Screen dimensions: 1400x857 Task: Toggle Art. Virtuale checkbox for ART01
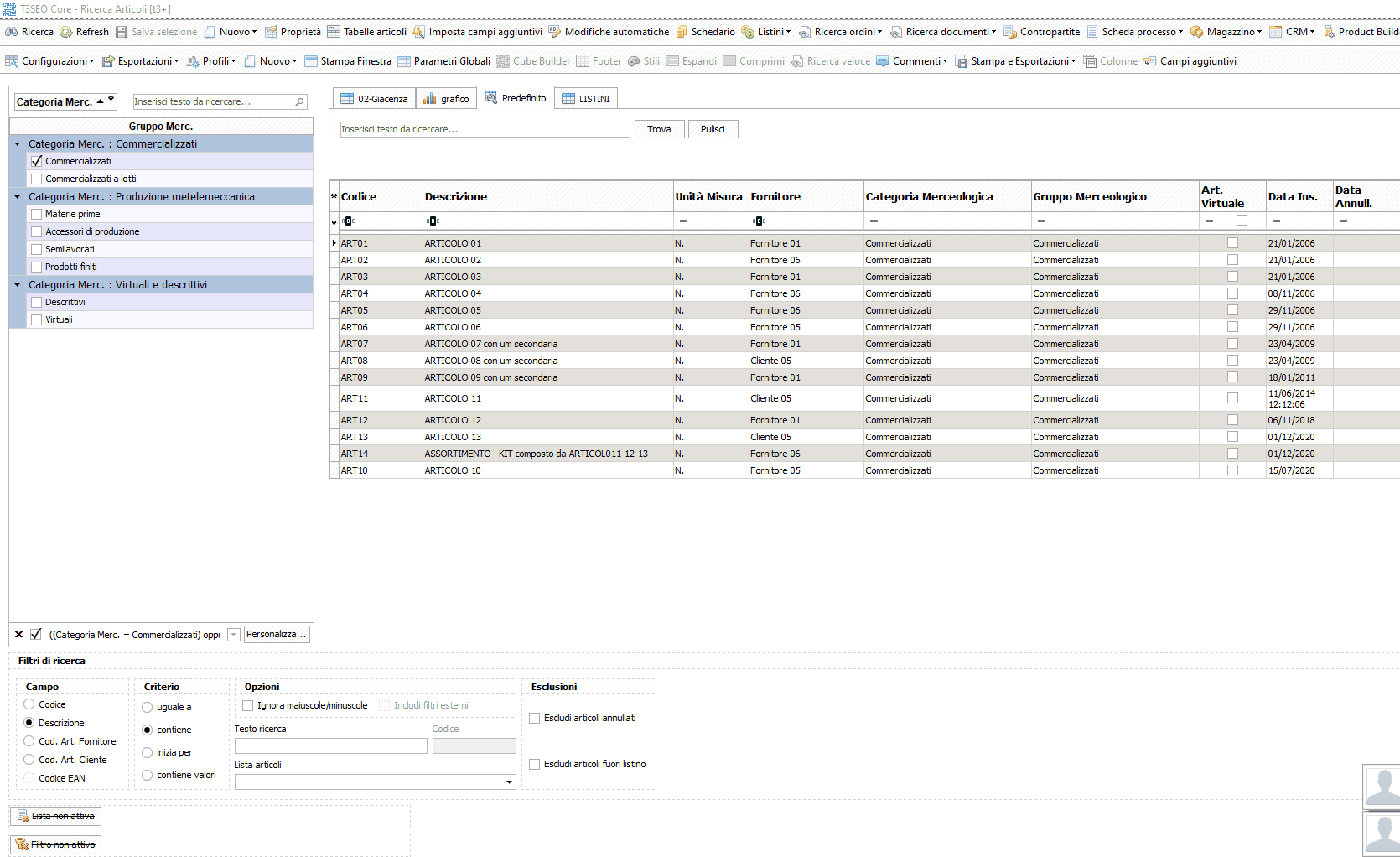tap(1232, 242)
